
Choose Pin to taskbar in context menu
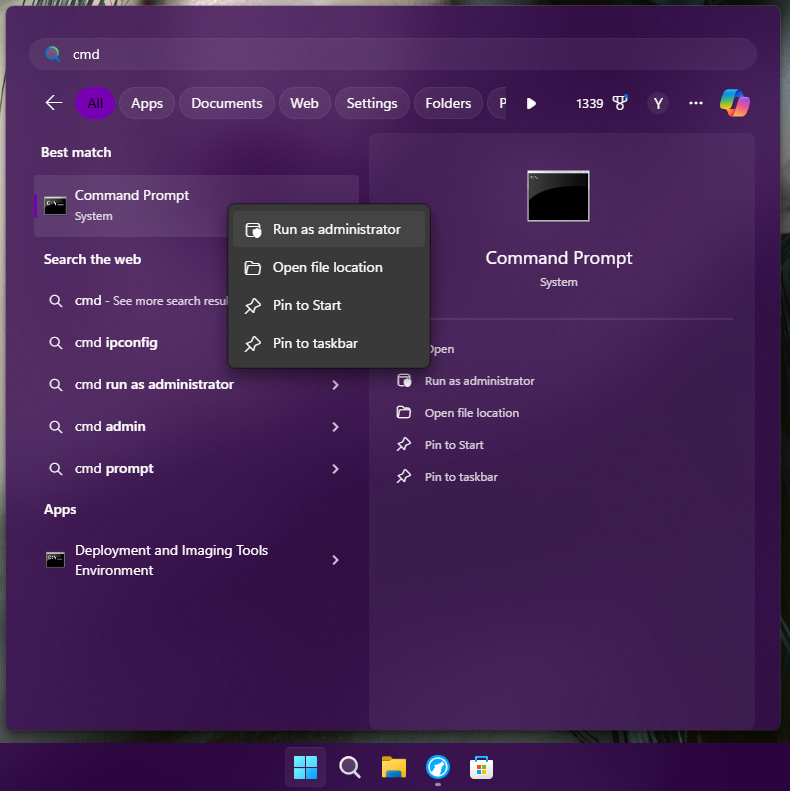point(329,344)
